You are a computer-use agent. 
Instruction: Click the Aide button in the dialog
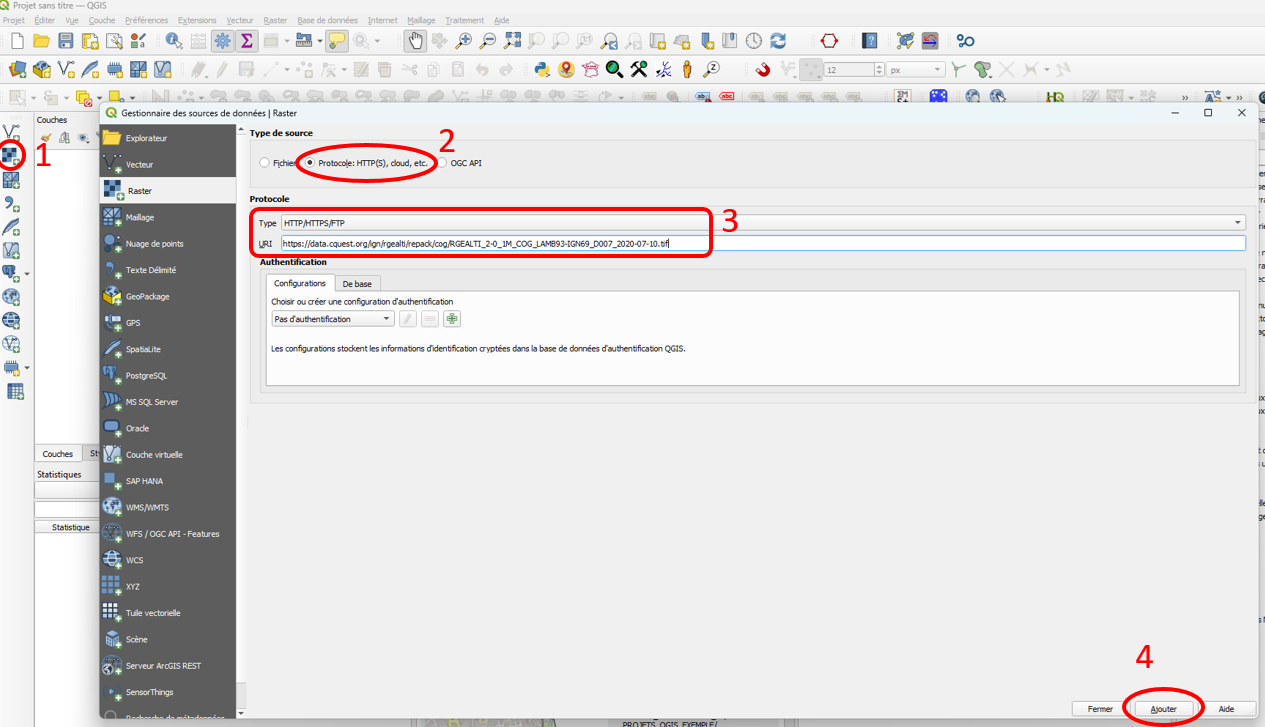[1226, 709]
